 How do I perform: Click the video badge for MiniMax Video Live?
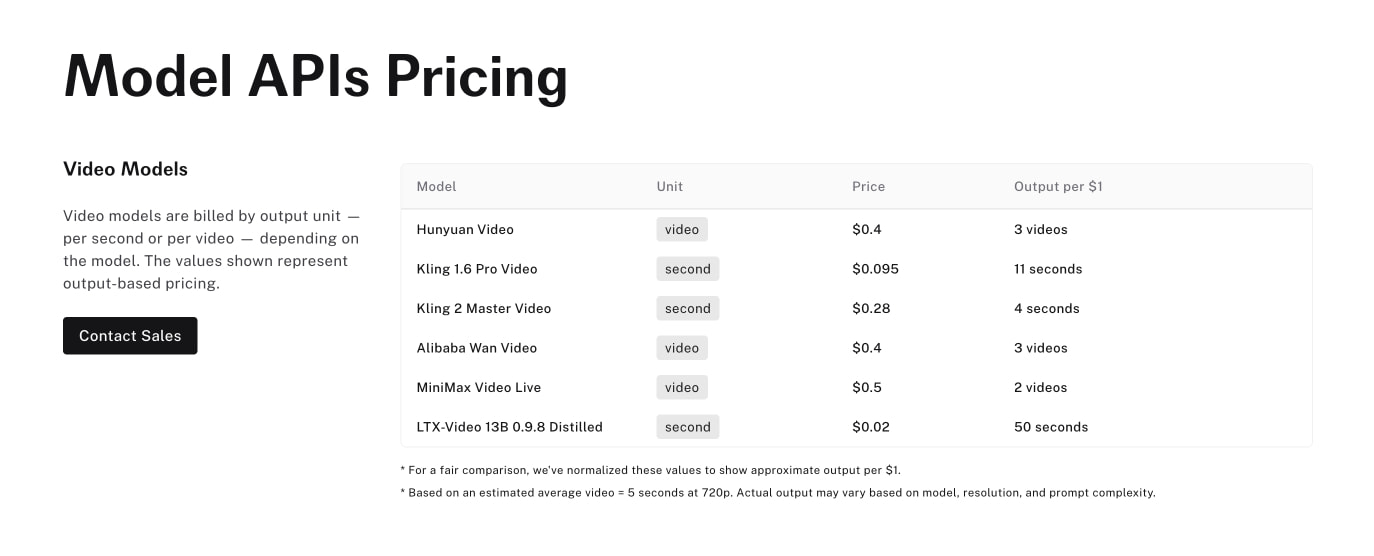click(x=682, y=387)
